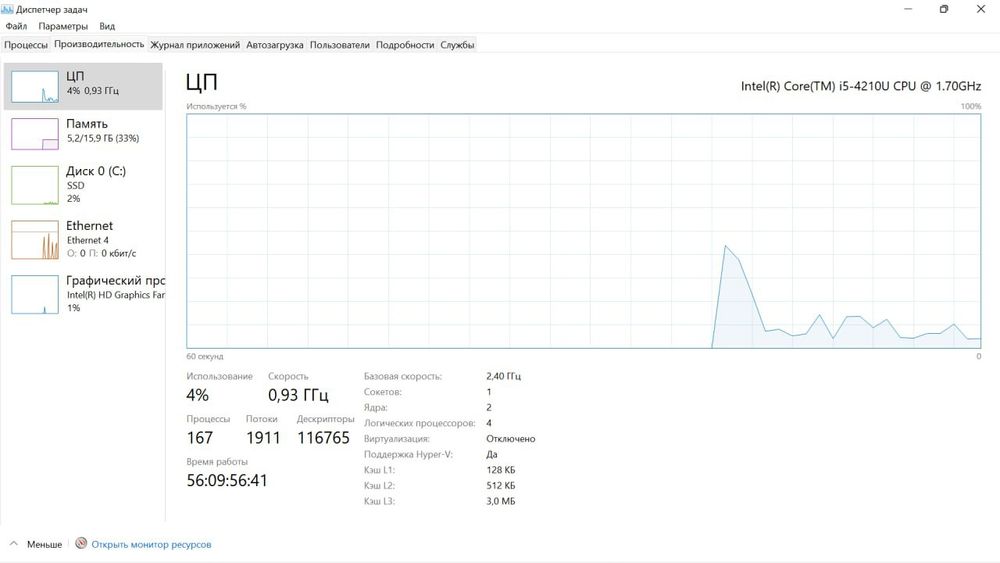The height and width of the screenshot is (563, 1000).
Task: Click Открыть монитор ресурсов link
Action: pos(151,545)
